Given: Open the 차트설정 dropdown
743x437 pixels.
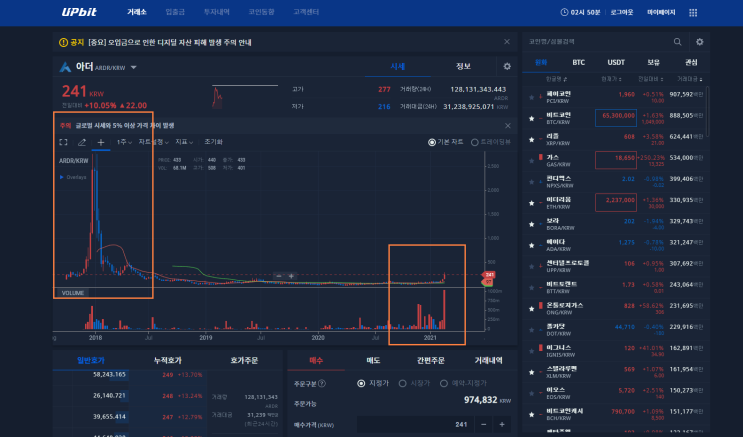Looking at the screenshot, I should (154, 142).
